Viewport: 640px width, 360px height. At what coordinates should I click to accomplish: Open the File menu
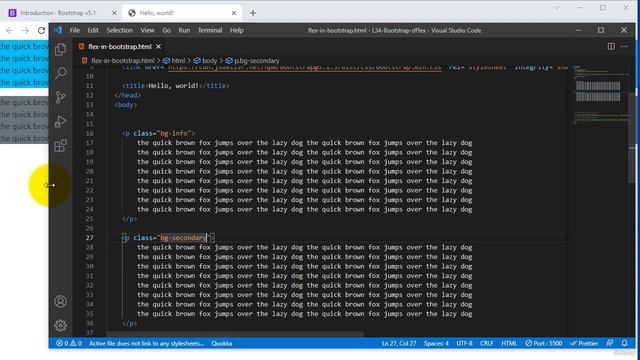coord(75,30)
